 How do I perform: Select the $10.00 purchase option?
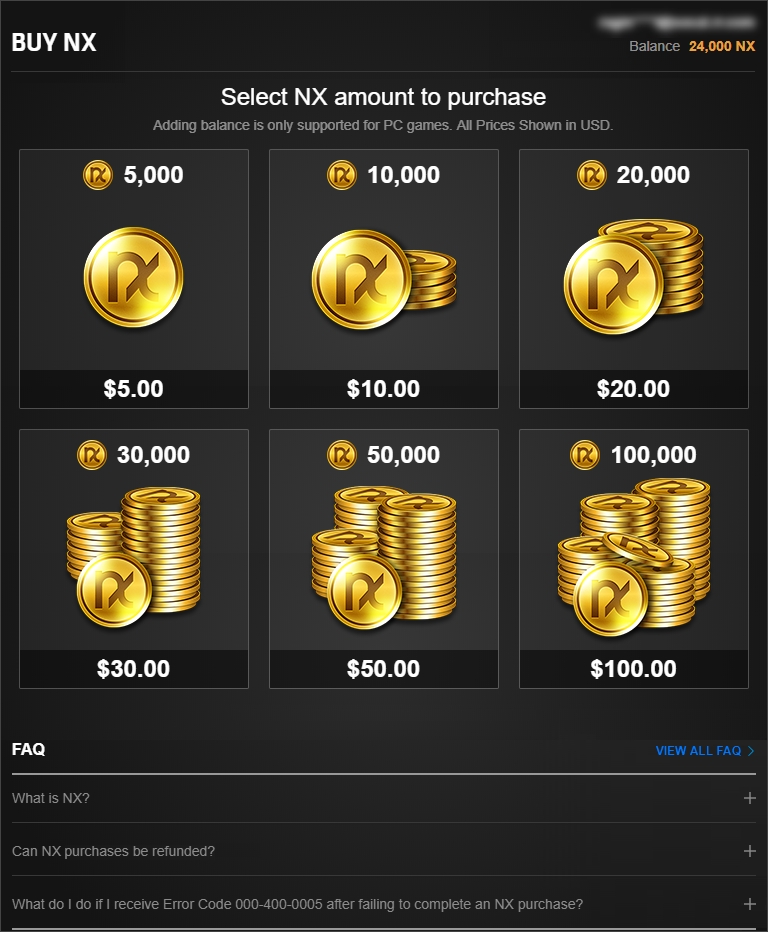tap(384, 388)
